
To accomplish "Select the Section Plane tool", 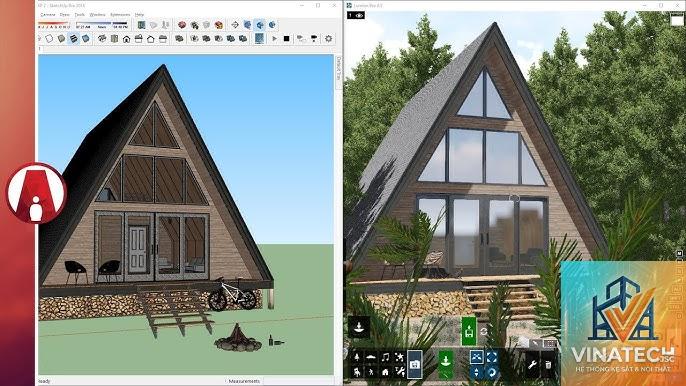I will pyautogui.click(x=141, y=25).
